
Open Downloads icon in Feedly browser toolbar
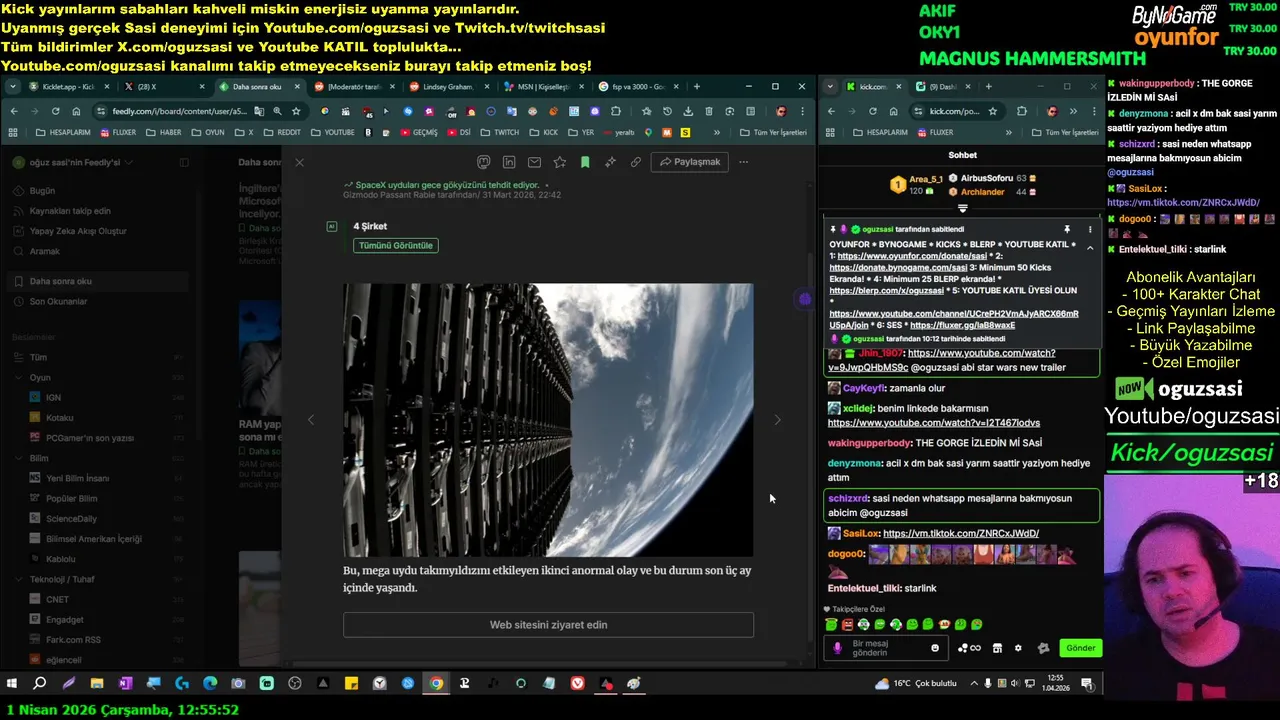[688, 111]
